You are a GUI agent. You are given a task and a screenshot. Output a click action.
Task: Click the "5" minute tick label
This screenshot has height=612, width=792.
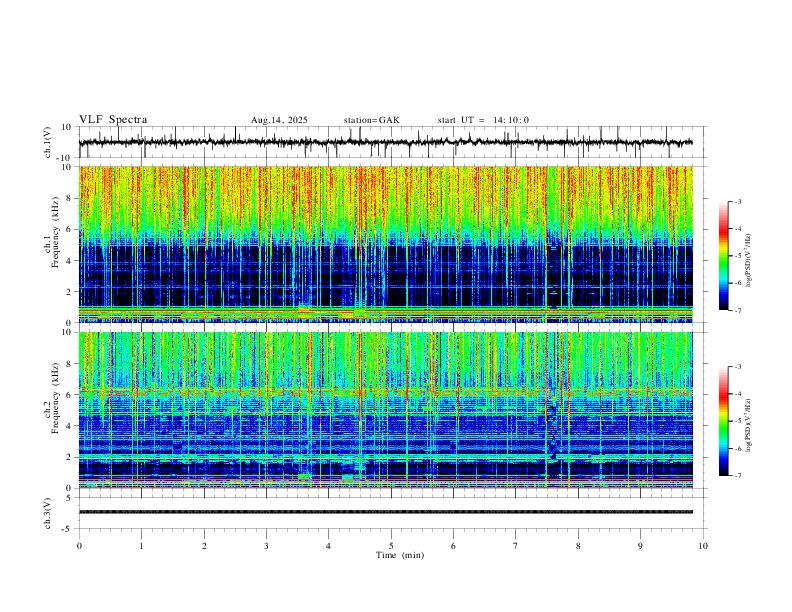tap(391, 546)
